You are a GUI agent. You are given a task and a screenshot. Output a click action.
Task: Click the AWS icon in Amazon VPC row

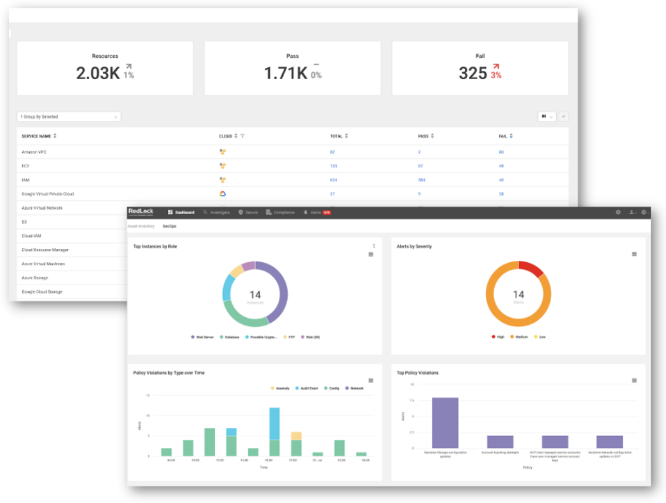coord(223,152)
